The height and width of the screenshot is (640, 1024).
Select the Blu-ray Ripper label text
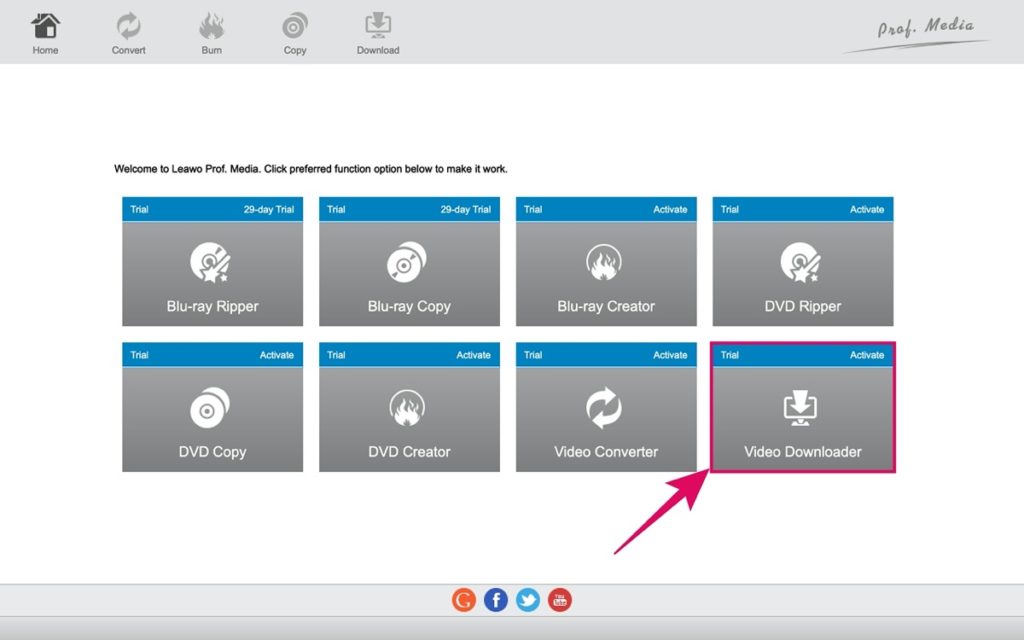(212, 306)
